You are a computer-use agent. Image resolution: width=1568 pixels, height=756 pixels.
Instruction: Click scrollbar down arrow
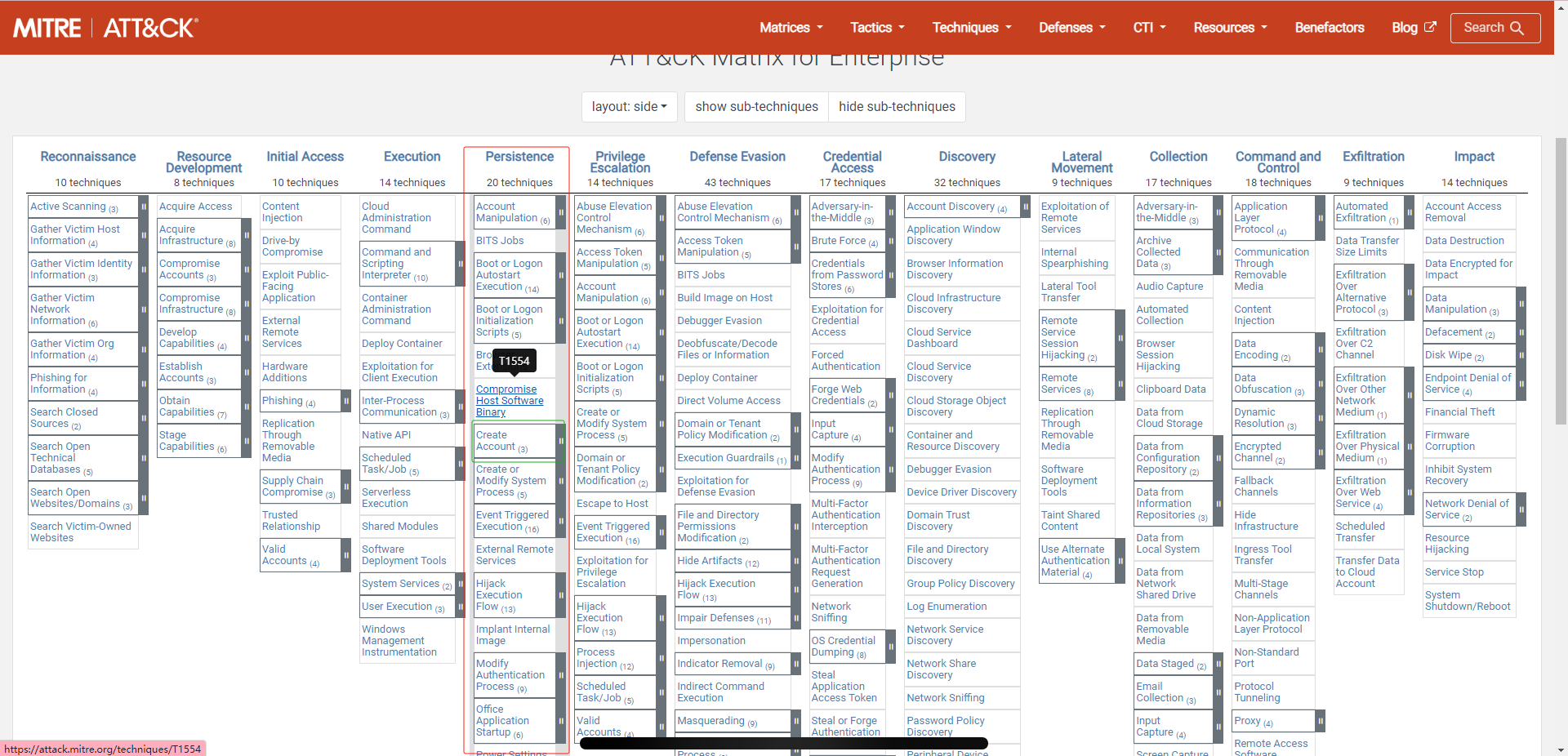tap(1561, 749)
